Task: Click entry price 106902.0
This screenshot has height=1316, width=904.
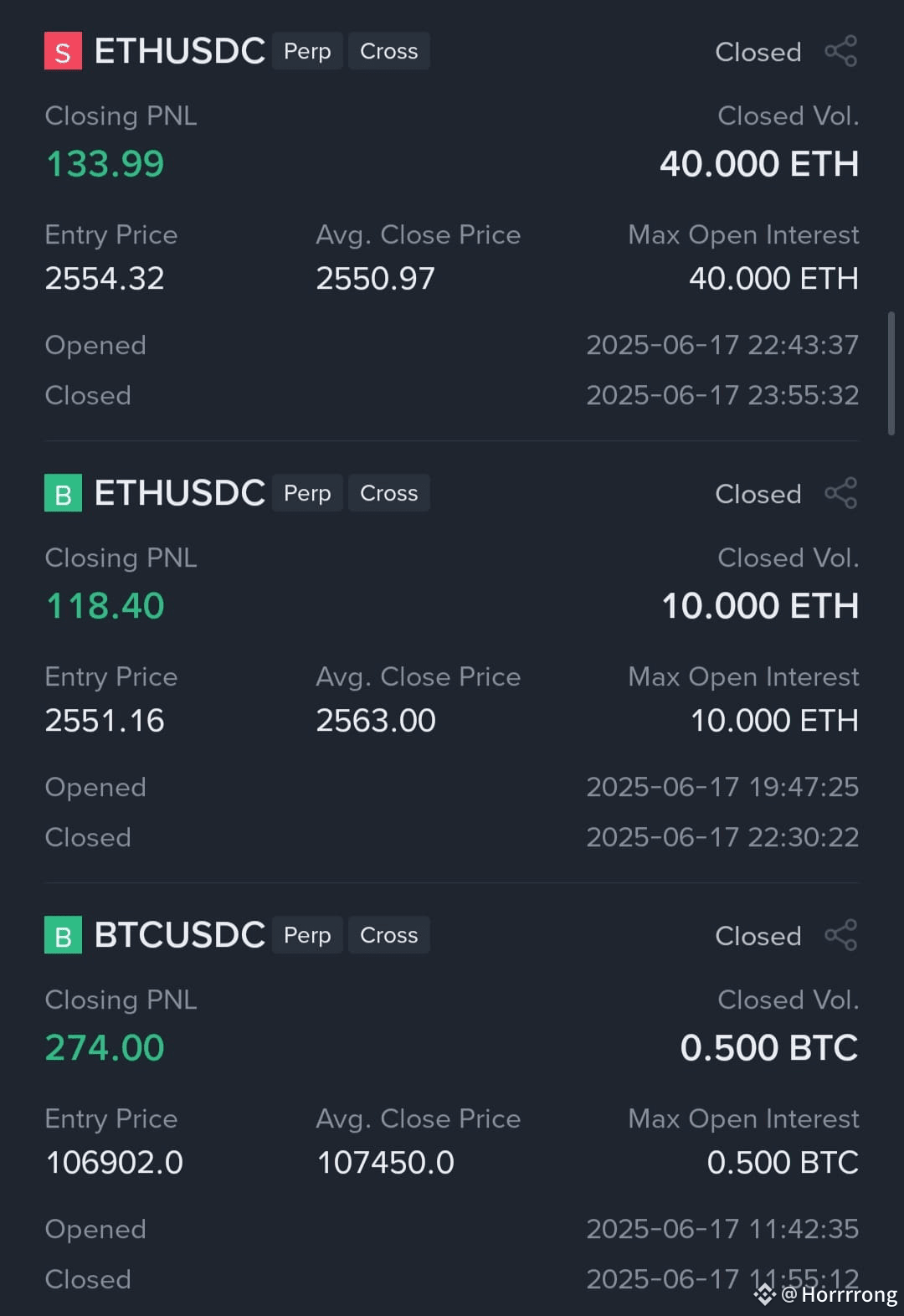Action: click(115, 1162)
